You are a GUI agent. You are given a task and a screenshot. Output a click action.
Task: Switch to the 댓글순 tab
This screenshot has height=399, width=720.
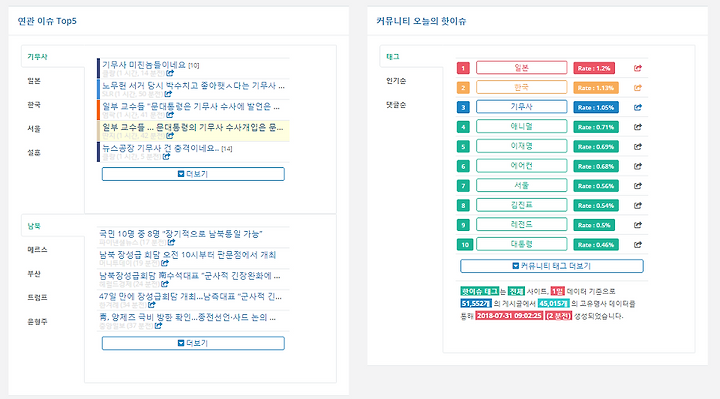396,105
